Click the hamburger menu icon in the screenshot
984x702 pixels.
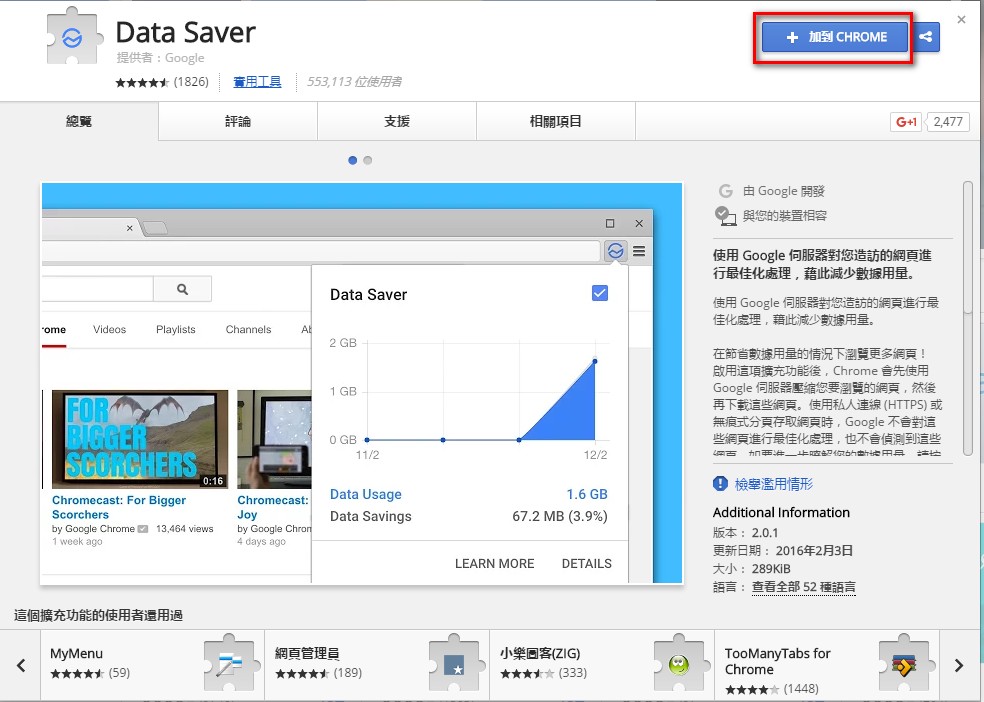(639, 251)
